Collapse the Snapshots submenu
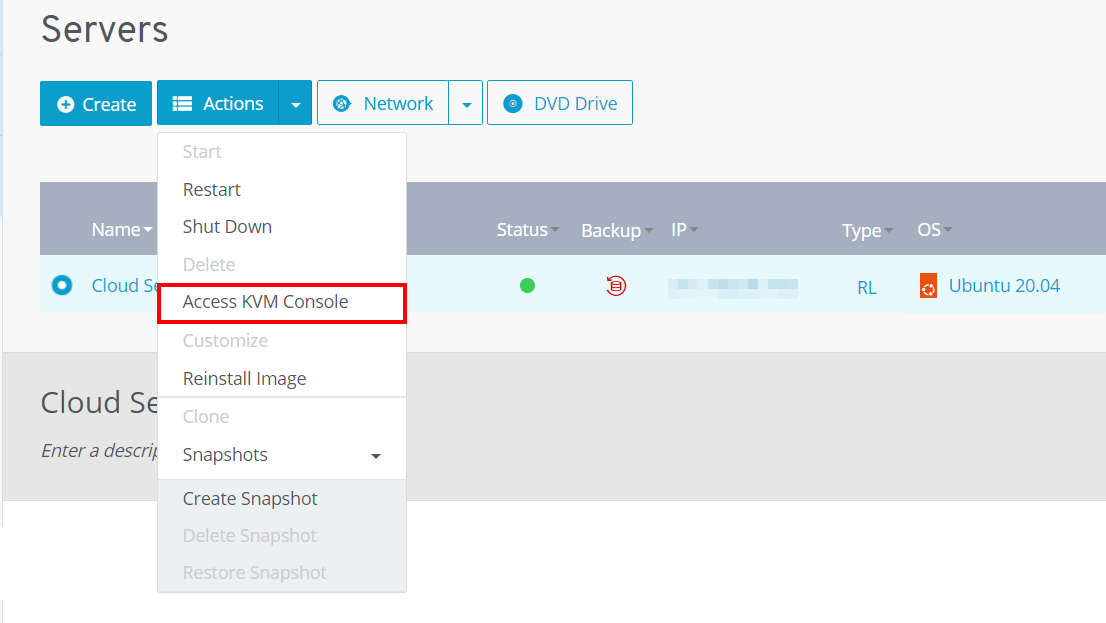The image size is (1106, 623). tap(282, 455)
